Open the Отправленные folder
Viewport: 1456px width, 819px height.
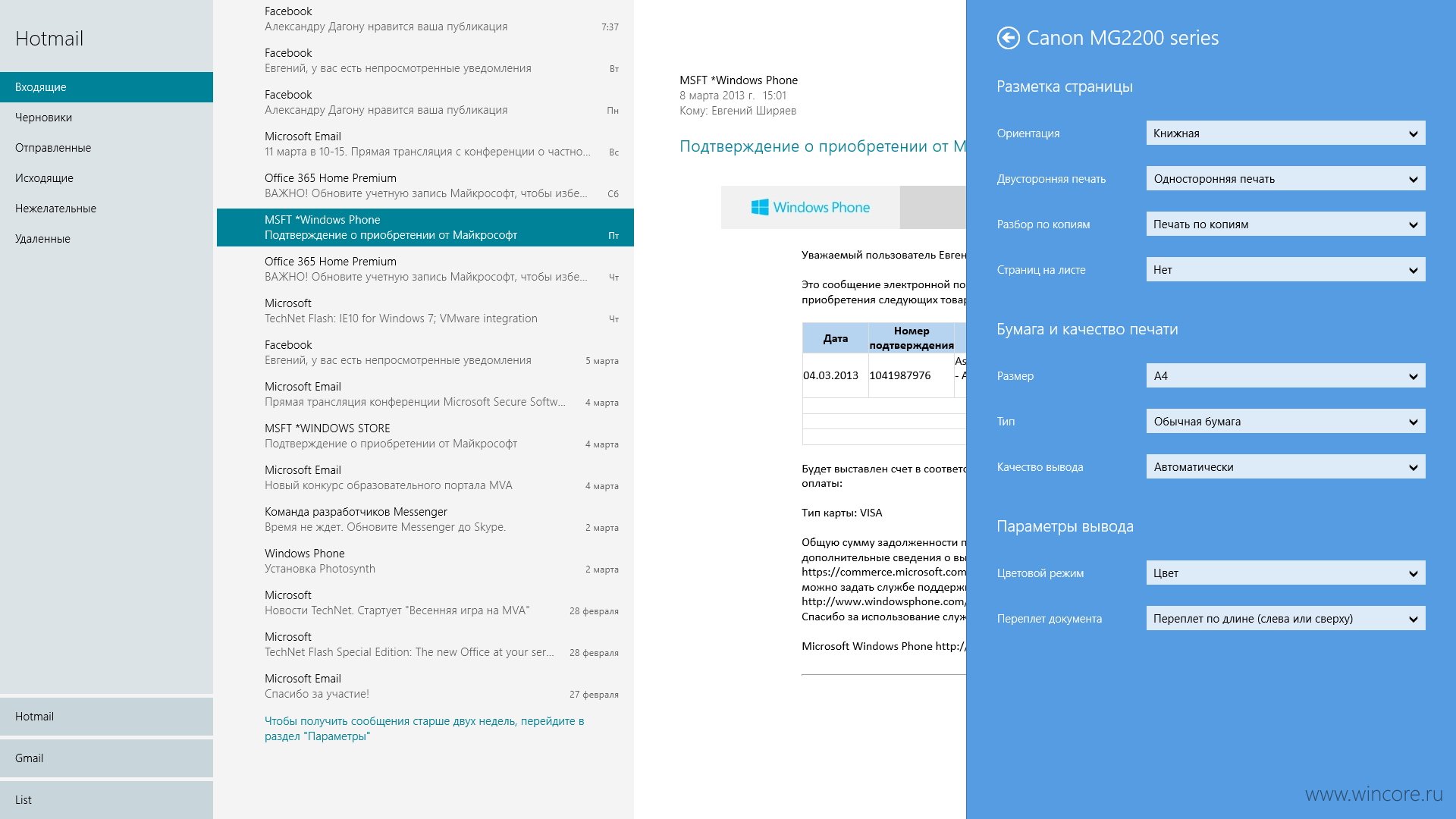tap(106, 148)
